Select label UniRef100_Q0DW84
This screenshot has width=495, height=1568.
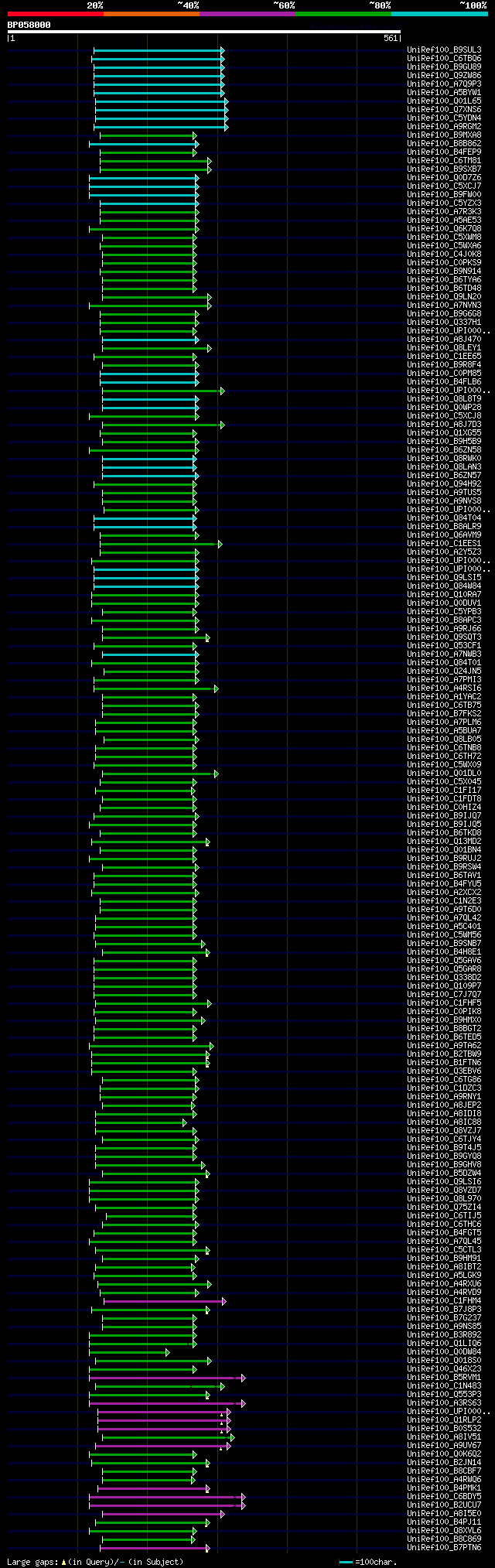[x=444, y=1351]
